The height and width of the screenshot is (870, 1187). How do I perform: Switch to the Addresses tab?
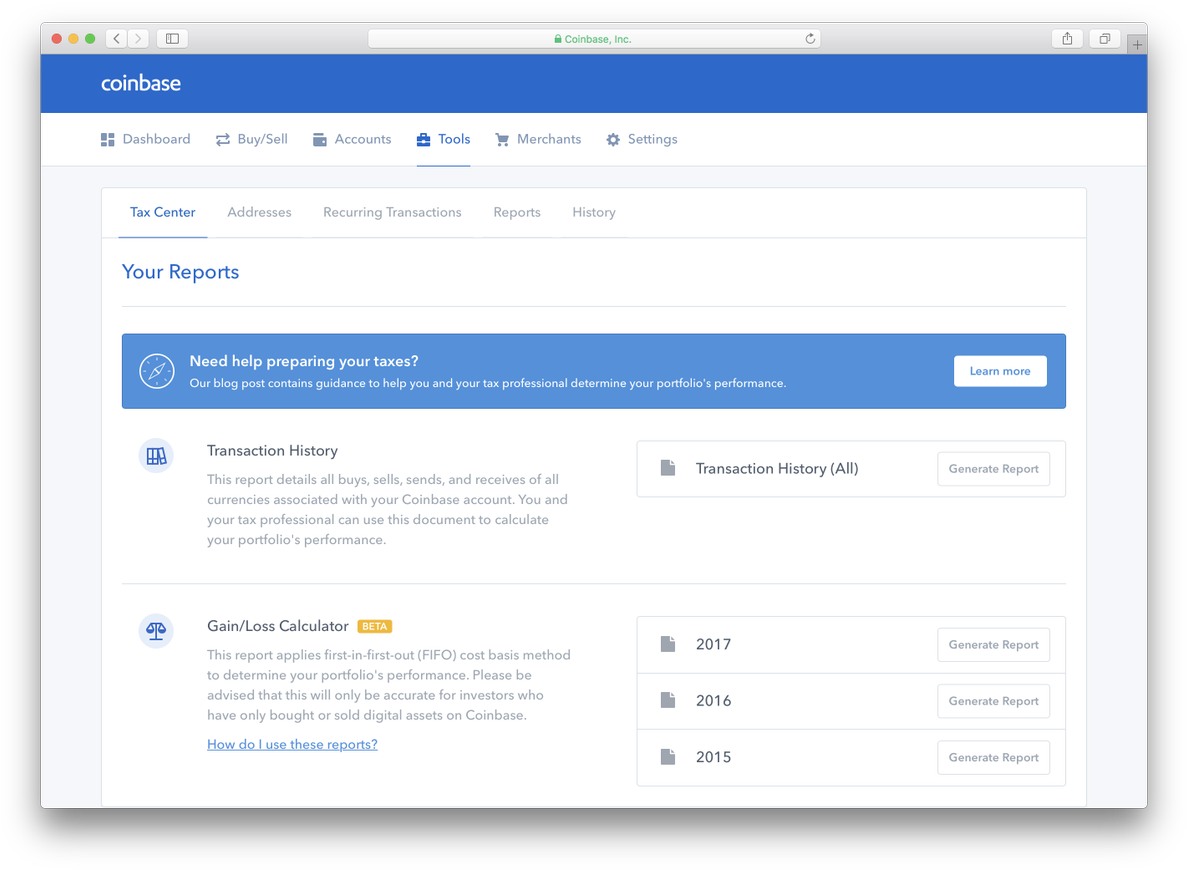[259, 212]
